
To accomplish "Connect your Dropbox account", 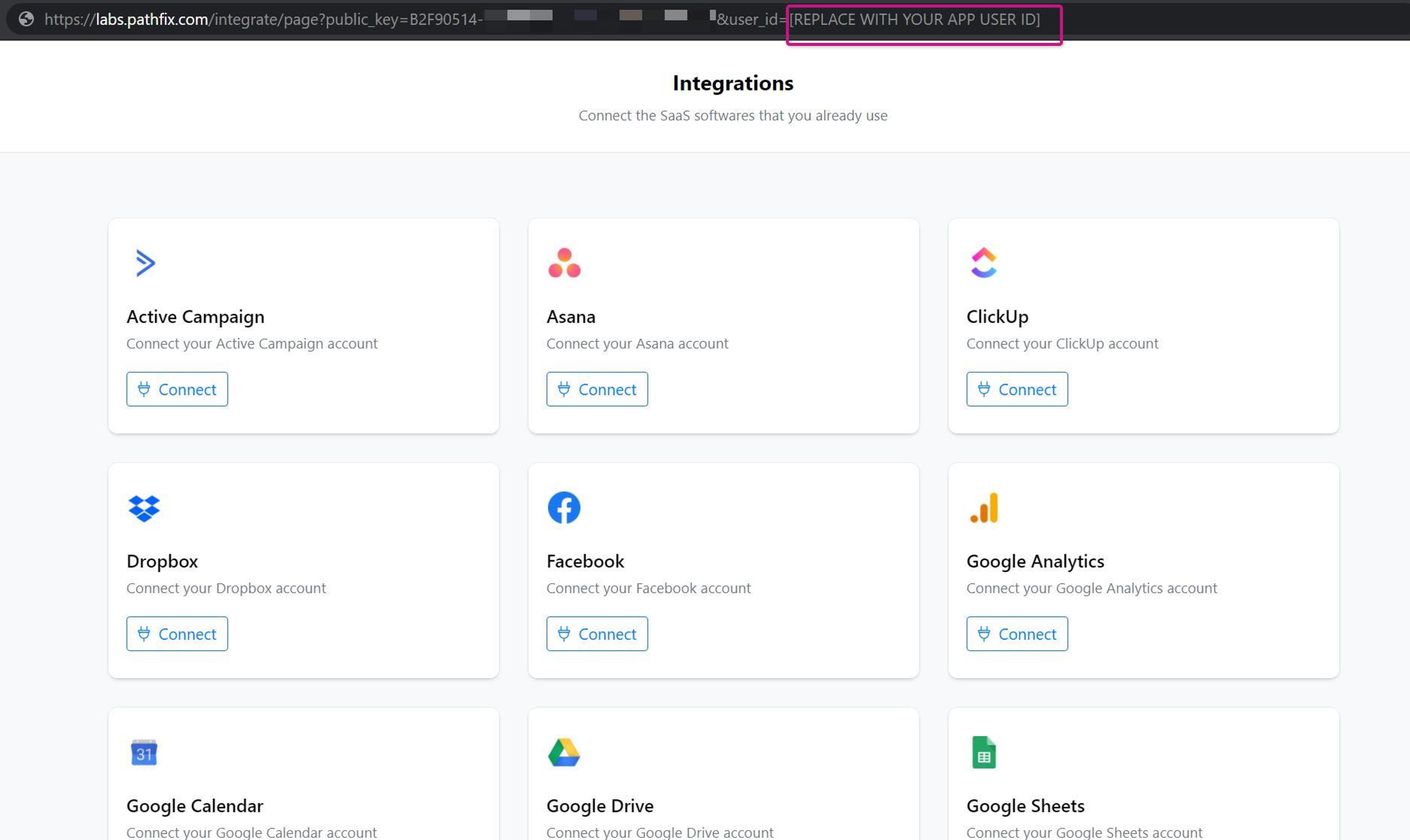I will click(x=177, y=634).
